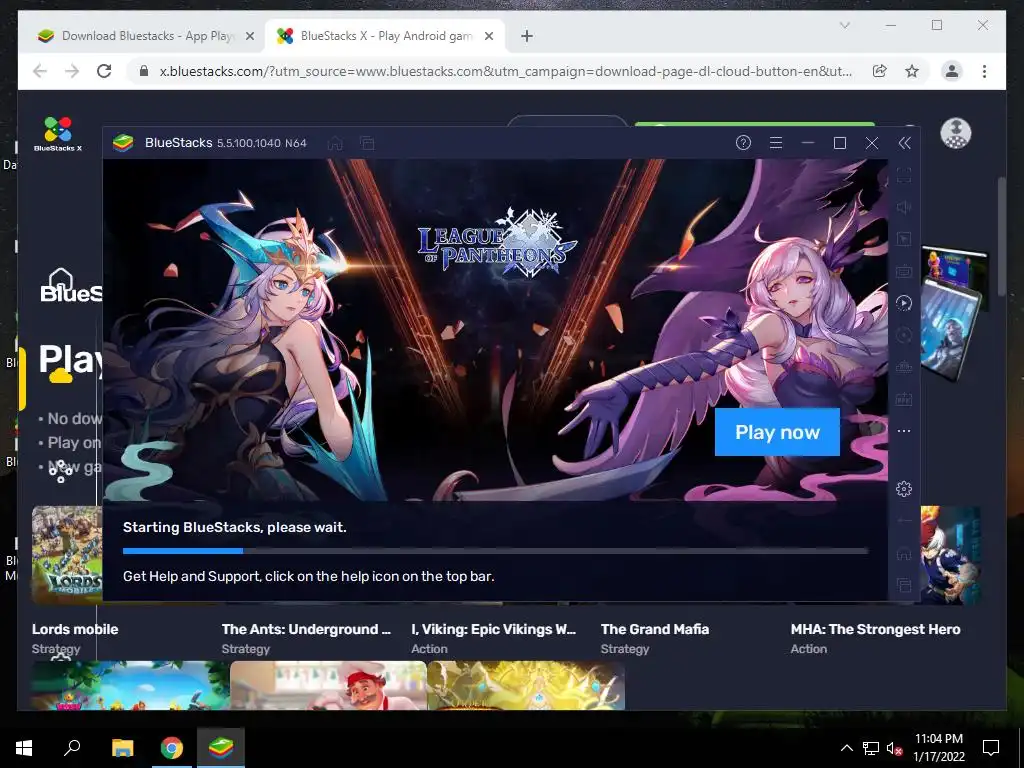This screenshot has height=768, width=1024.
Task: Open MHA: The Strongest Hero thumbnail
Action: point(951,555)
